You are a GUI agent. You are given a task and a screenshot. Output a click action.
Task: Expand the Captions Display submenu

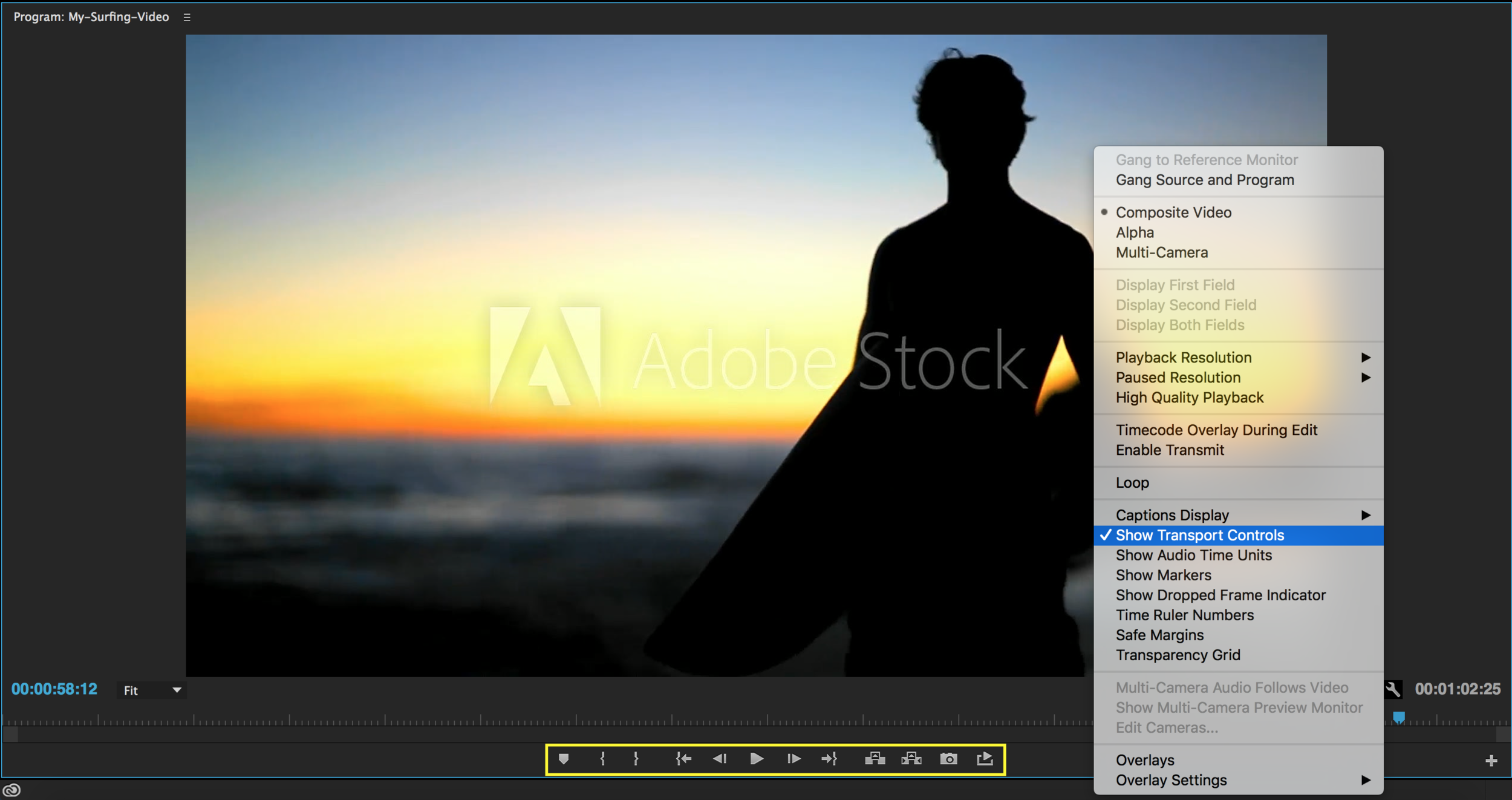(x=1239, y=516)
